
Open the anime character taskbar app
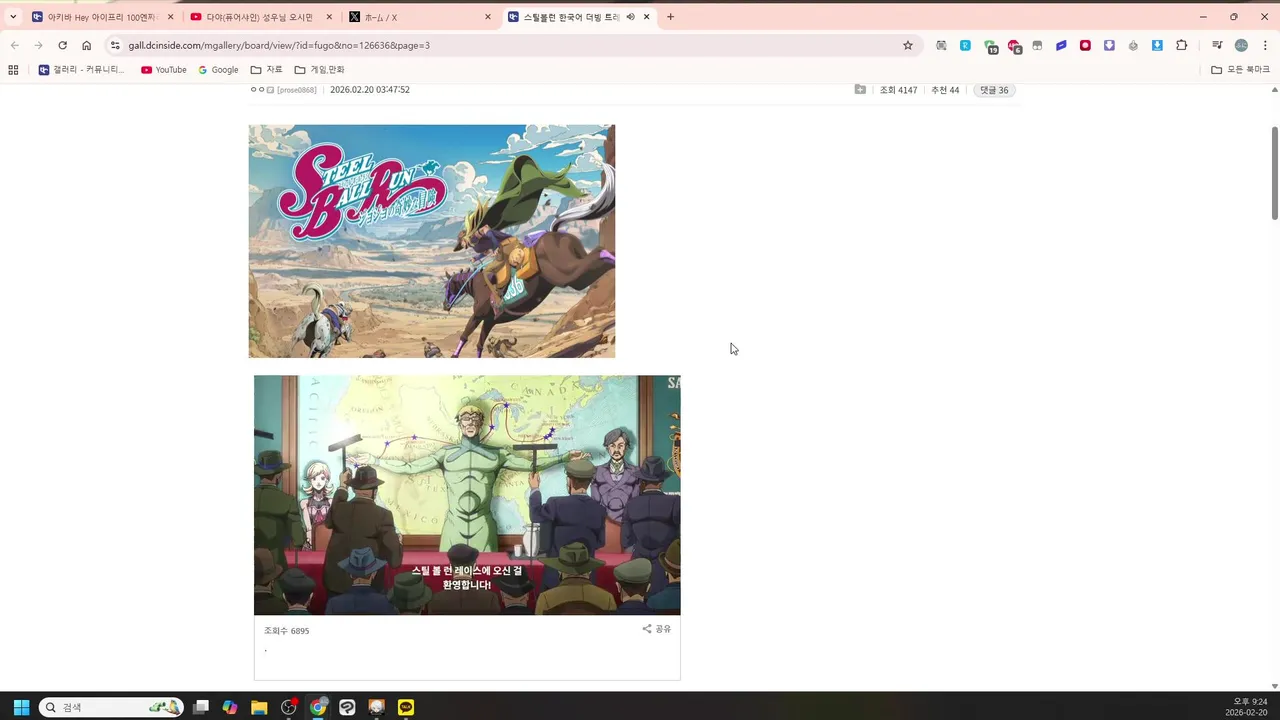click(x=377, y=707)
